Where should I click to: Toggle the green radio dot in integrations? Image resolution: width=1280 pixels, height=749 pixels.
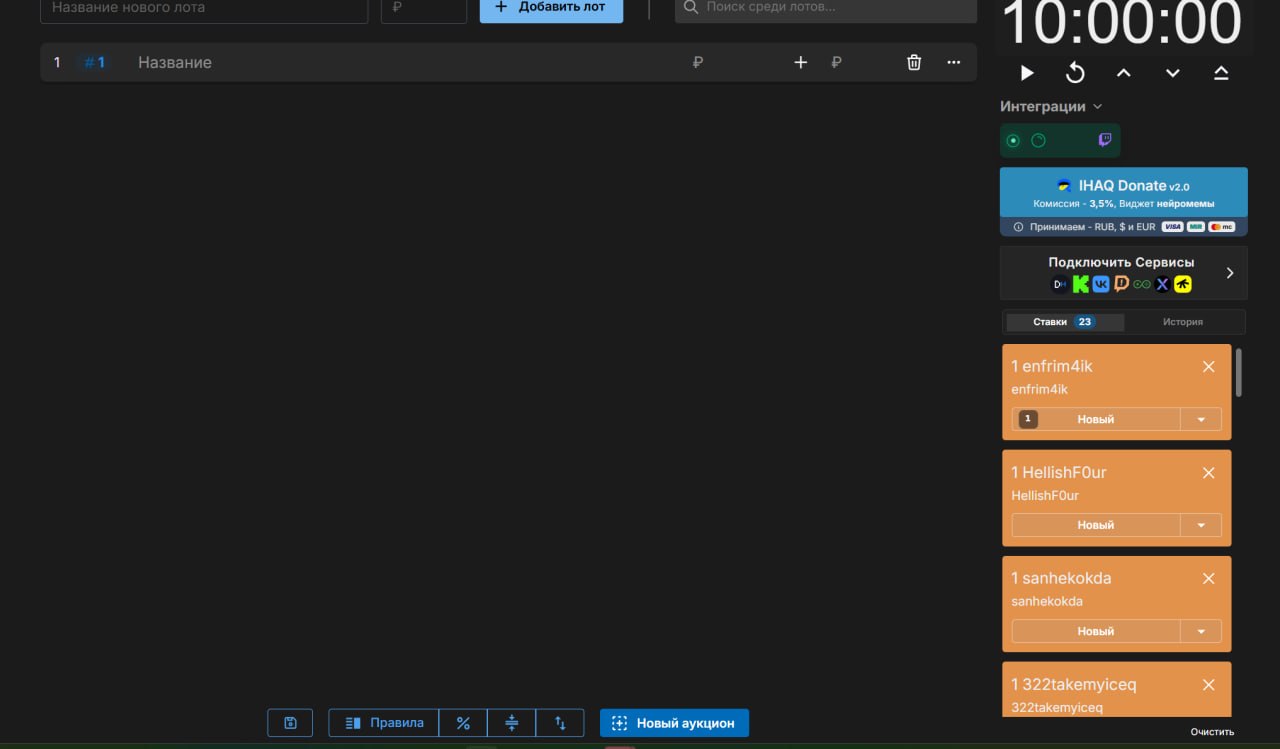click(x=1013, y=140)
